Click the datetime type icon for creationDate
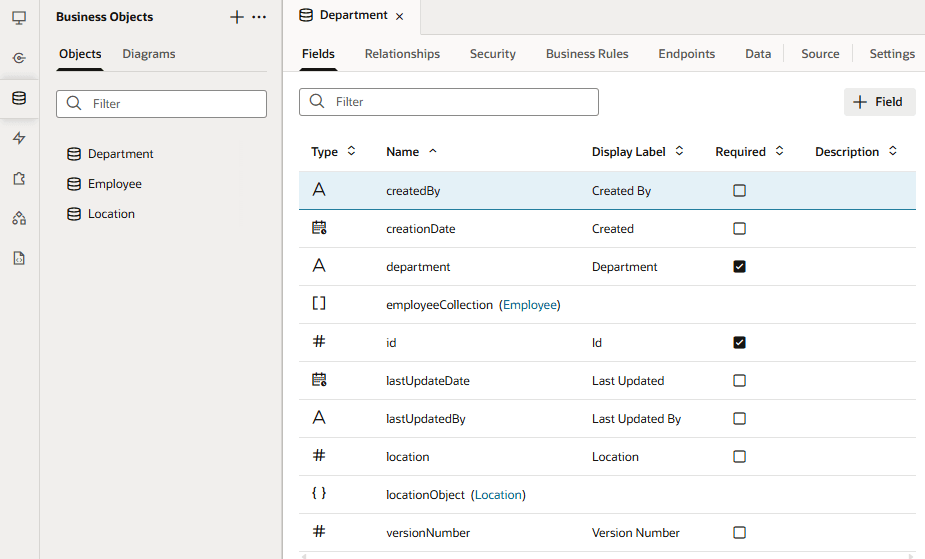Screen dimensions: 925x559 tap(319, 228)
